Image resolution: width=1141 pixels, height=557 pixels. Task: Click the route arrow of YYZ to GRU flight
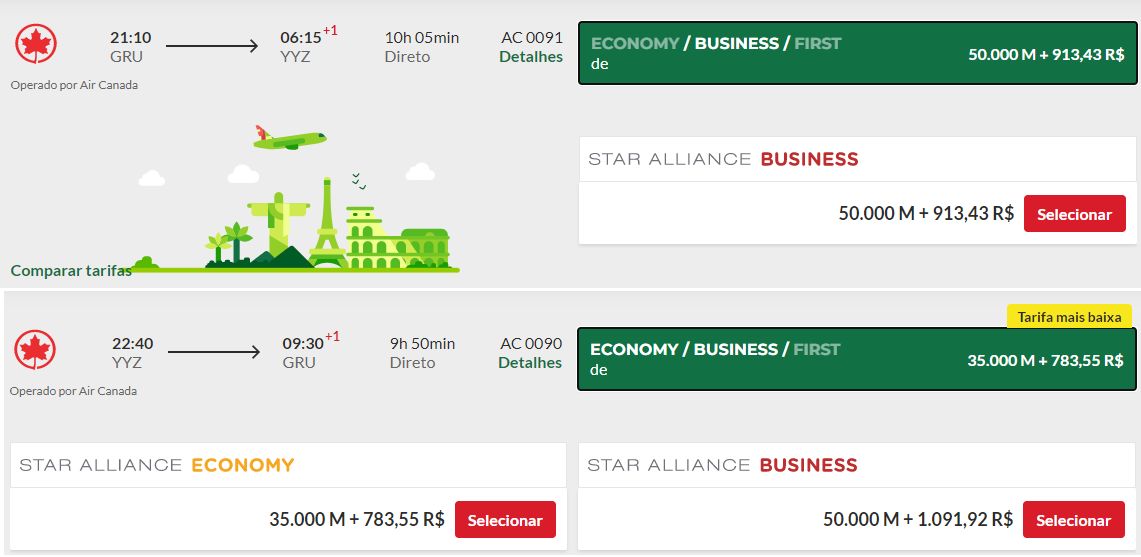(x=213, y=352)
